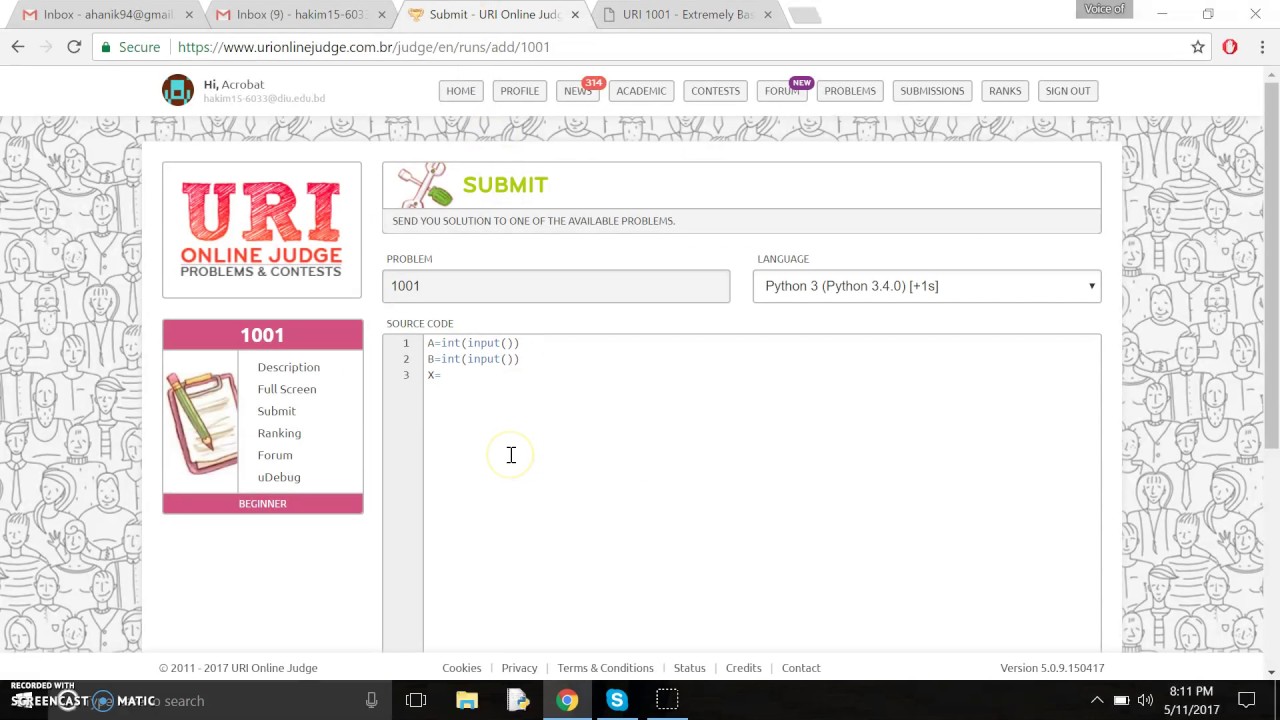Click the URI Online Judge logo
This screenshot has height=720, width=1280.
tap(262, 230)
